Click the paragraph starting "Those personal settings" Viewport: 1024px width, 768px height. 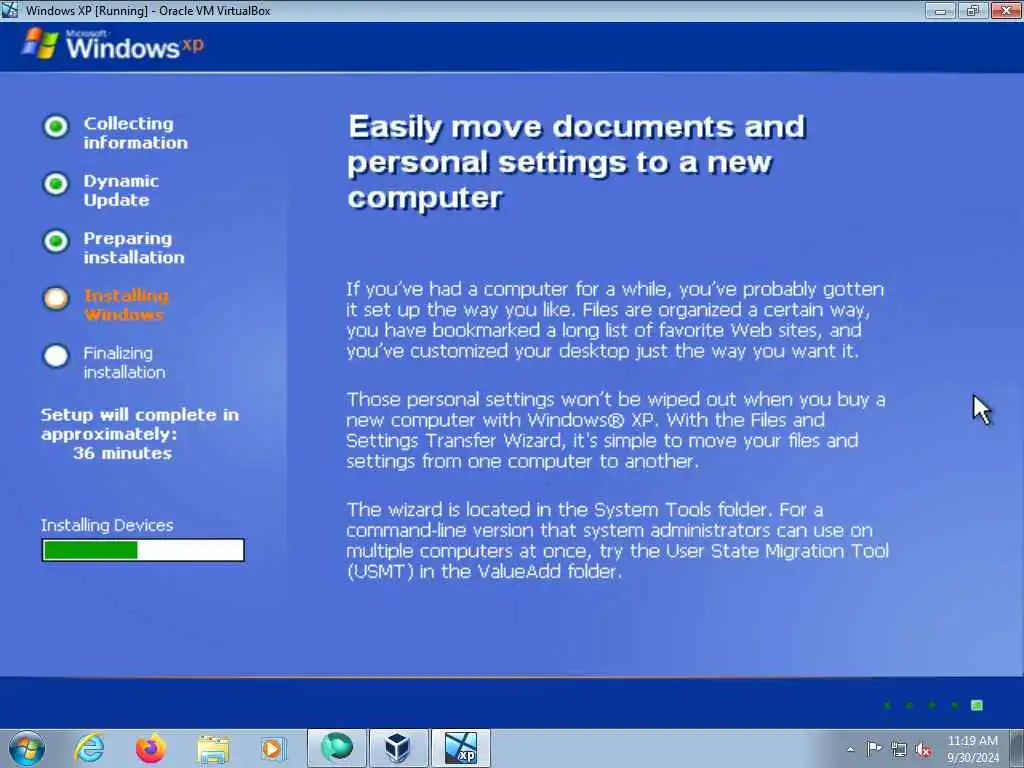tap(616, 430)
